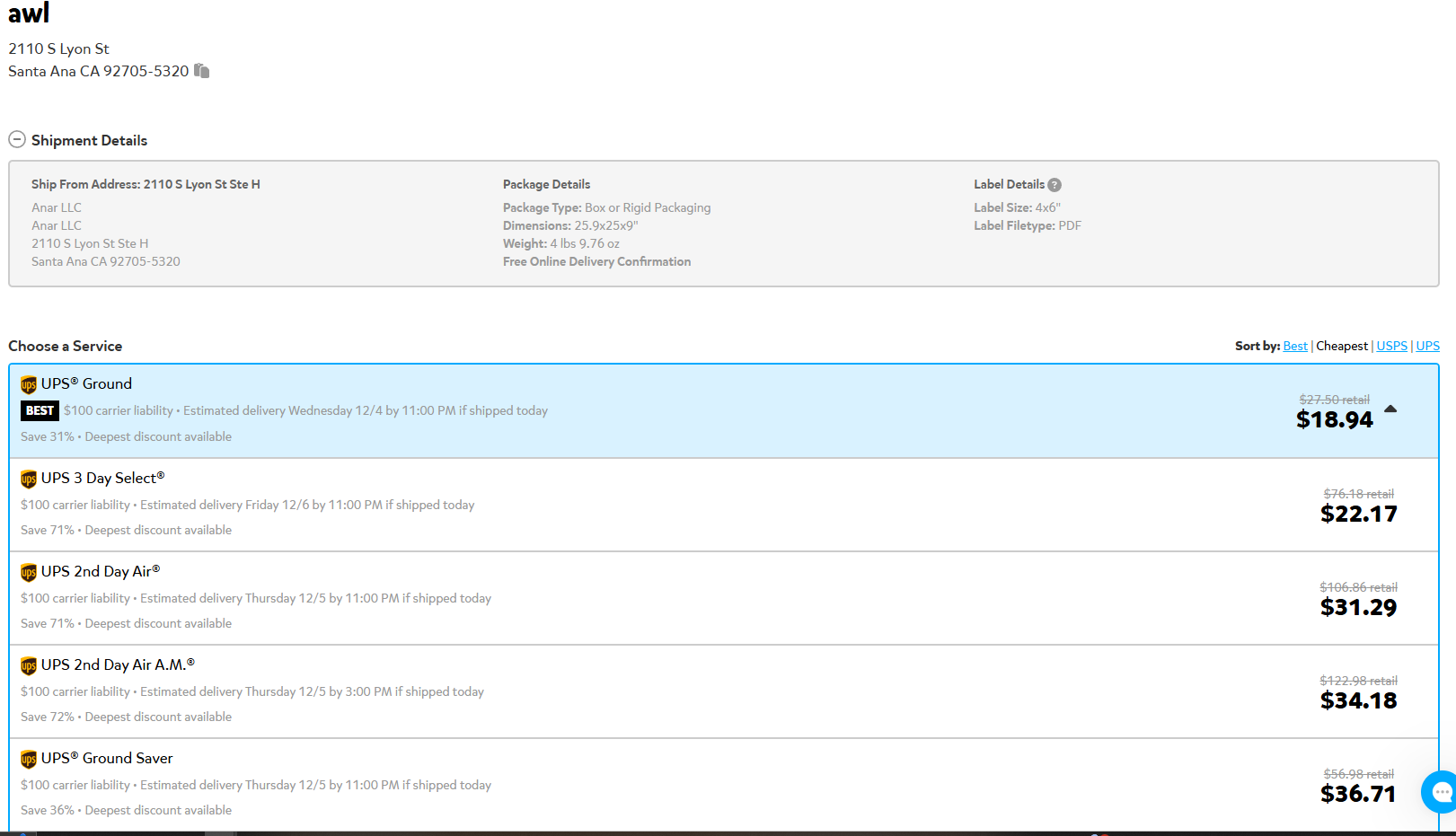
Task: Click the 'Ship From Address: 2110 S Lyon St Ste H' heading
Action: (146, 184)
